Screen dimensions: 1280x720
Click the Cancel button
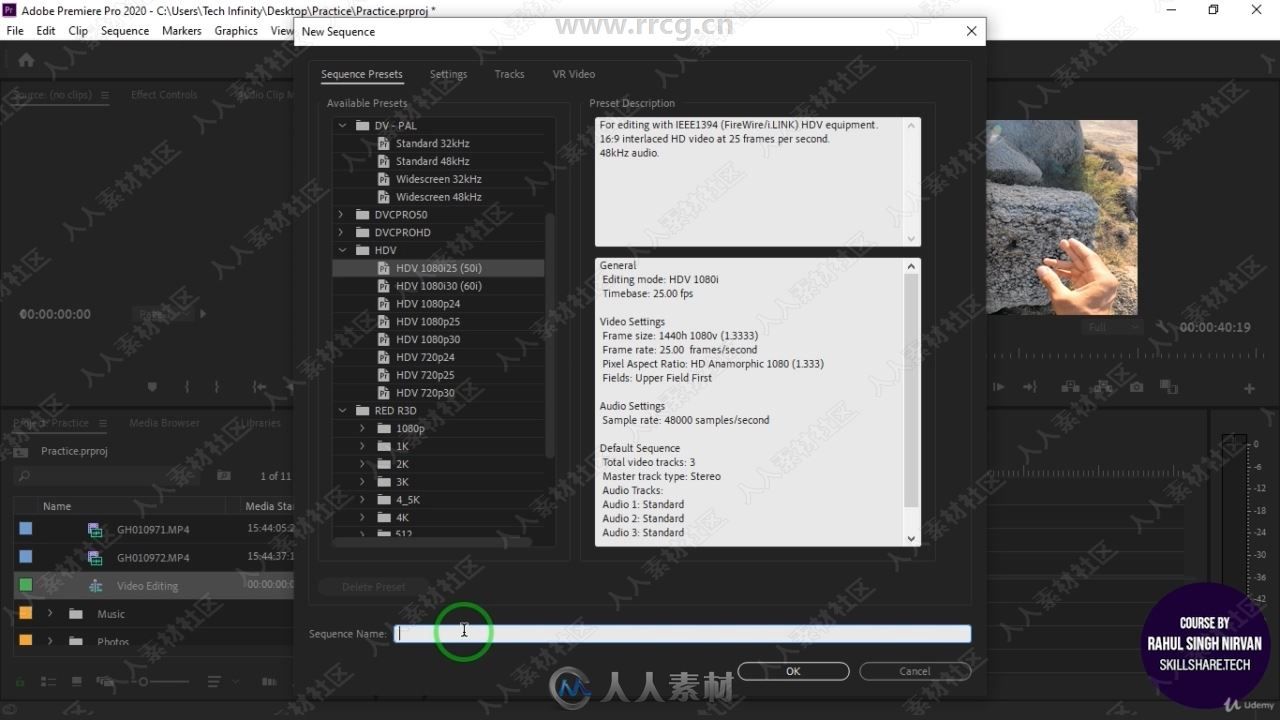pyautogui.click(x=914, y=671)
